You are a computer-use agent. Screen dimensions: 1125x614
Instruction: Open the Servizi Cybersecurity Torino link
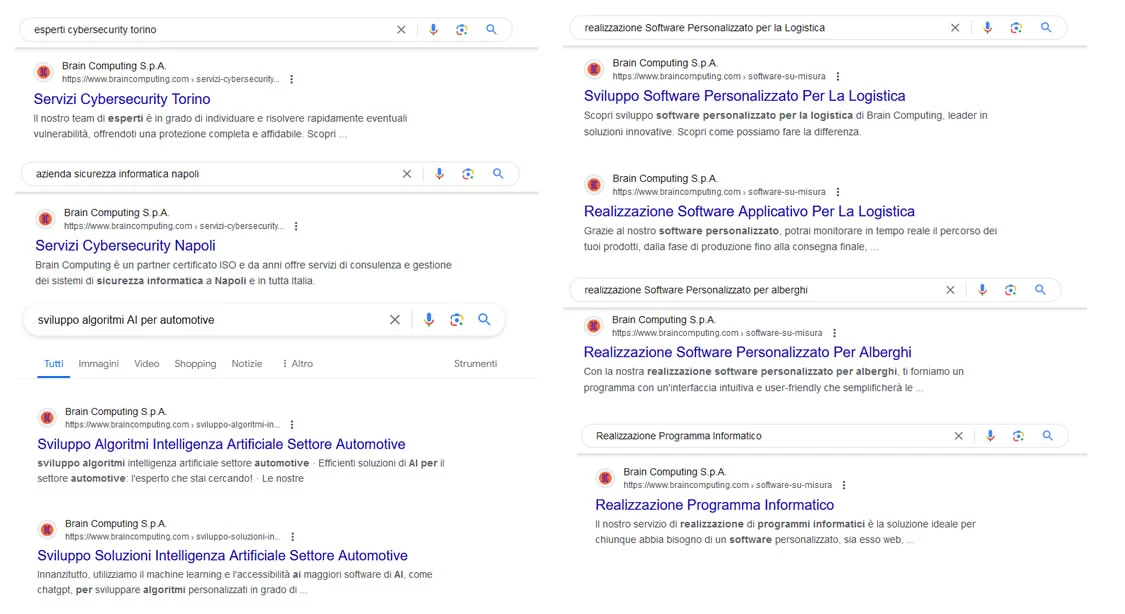point(122,99)
